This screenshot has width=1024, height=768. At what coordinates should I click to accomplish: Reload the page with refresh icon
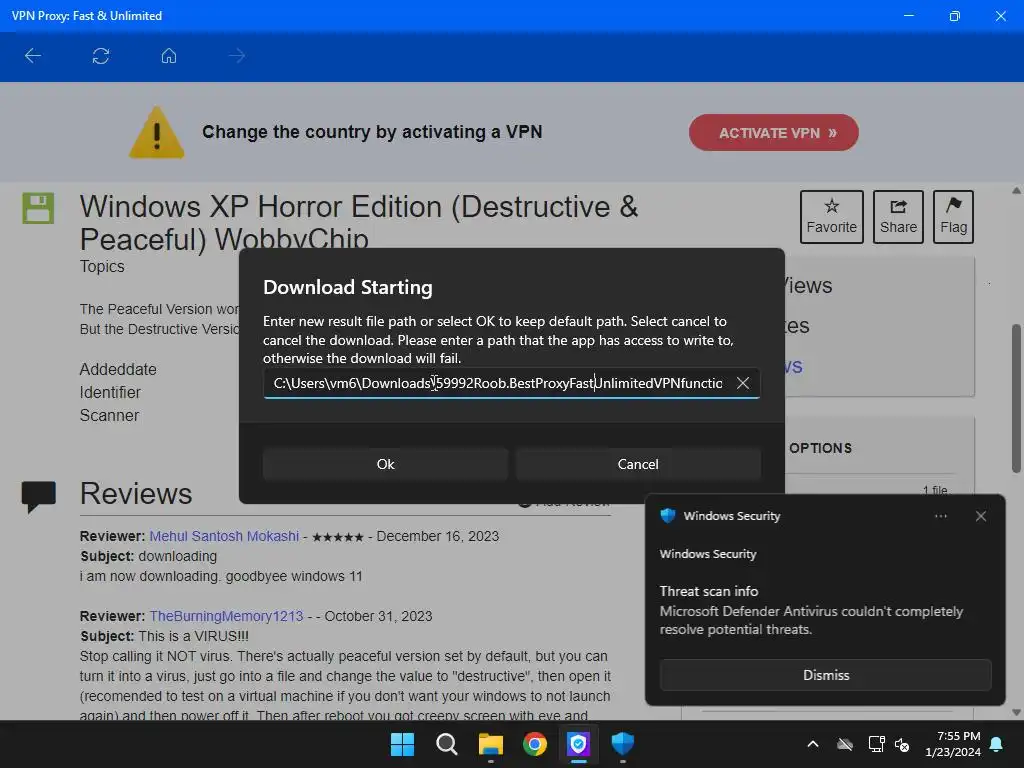pos(101,56)
